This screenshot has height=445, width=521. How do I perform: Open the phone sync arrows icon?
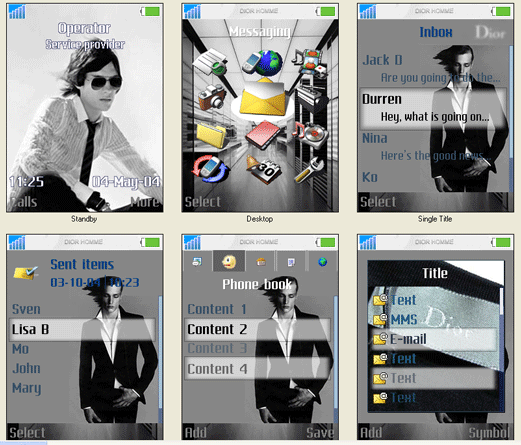[211, 169]
